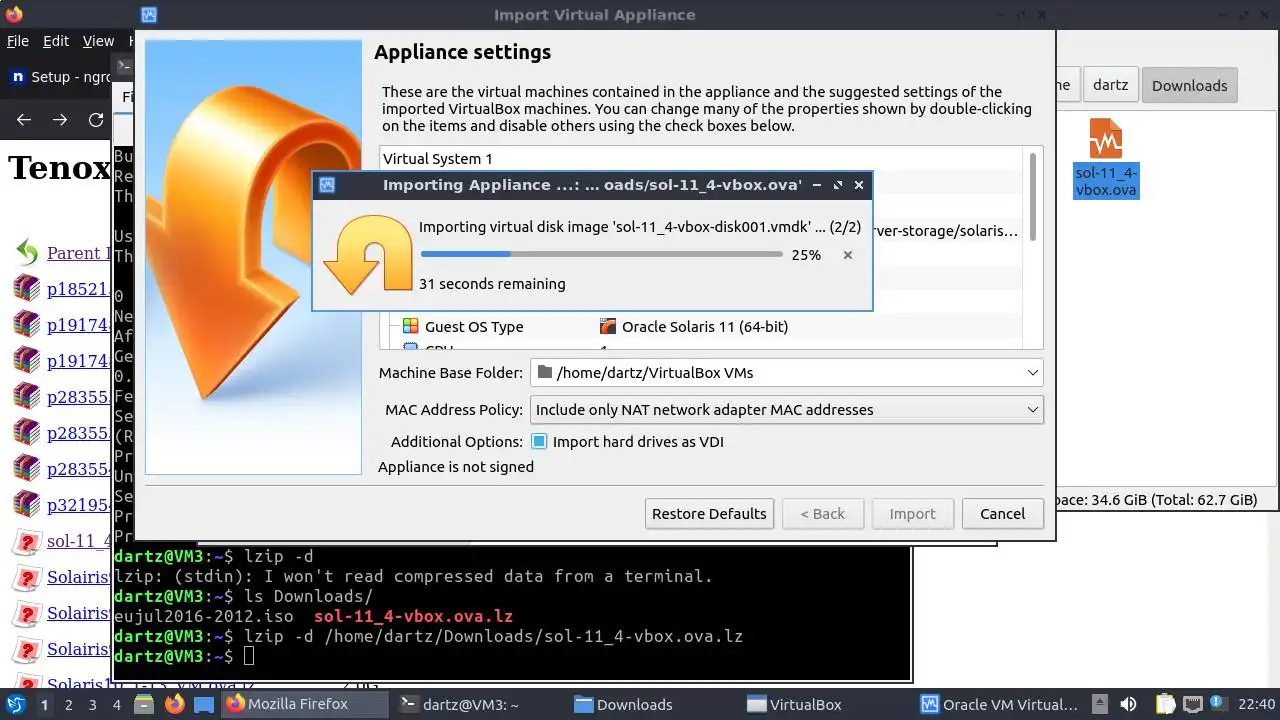This screenshot has height=720, width=1280.
Task: Click Restore Defaults button
Action: [709, 513]
